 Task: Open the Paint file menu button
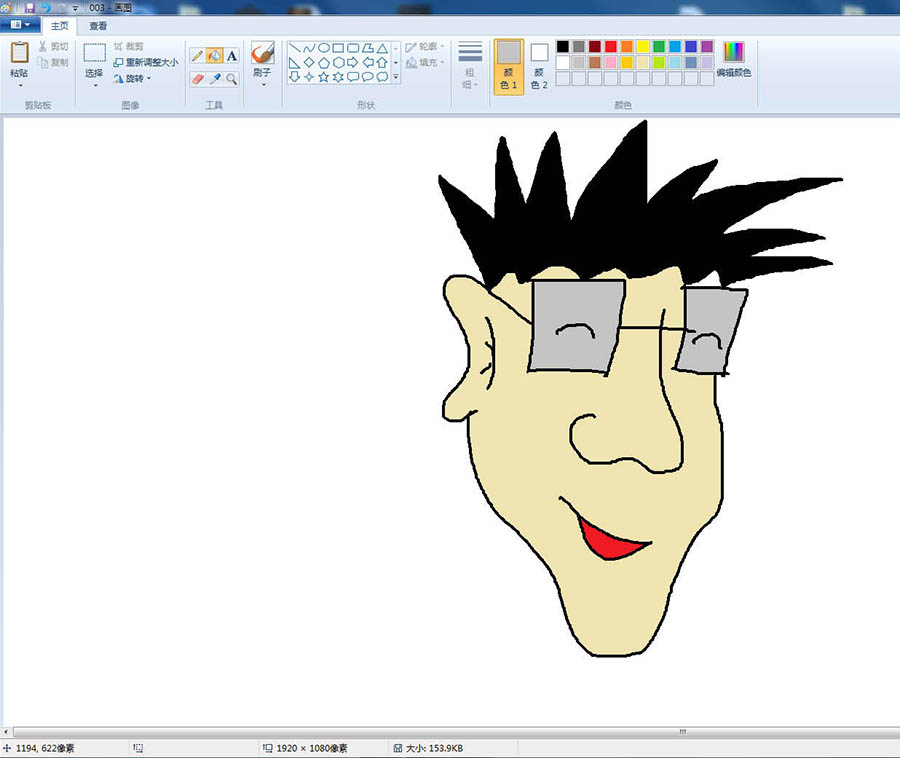[x=20, y=25]
